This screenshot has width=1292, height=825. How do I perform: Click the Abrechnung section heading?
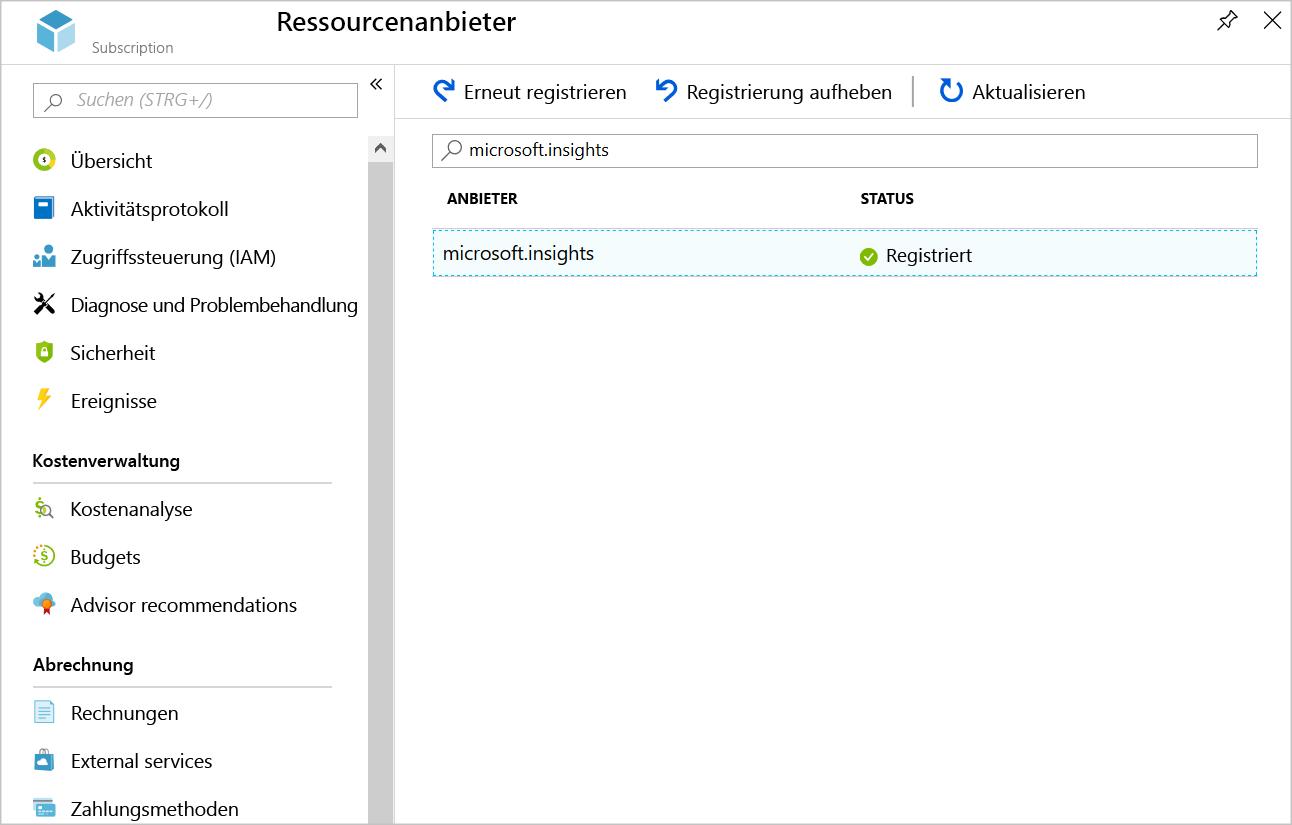pyautogui.click(x=83, y=665)
